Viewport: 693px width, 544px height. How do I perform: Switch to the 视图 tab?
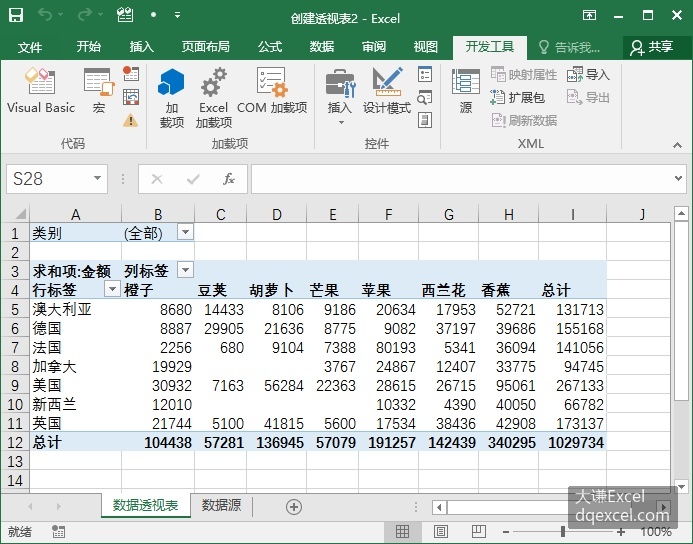click(x=426, y=47)
